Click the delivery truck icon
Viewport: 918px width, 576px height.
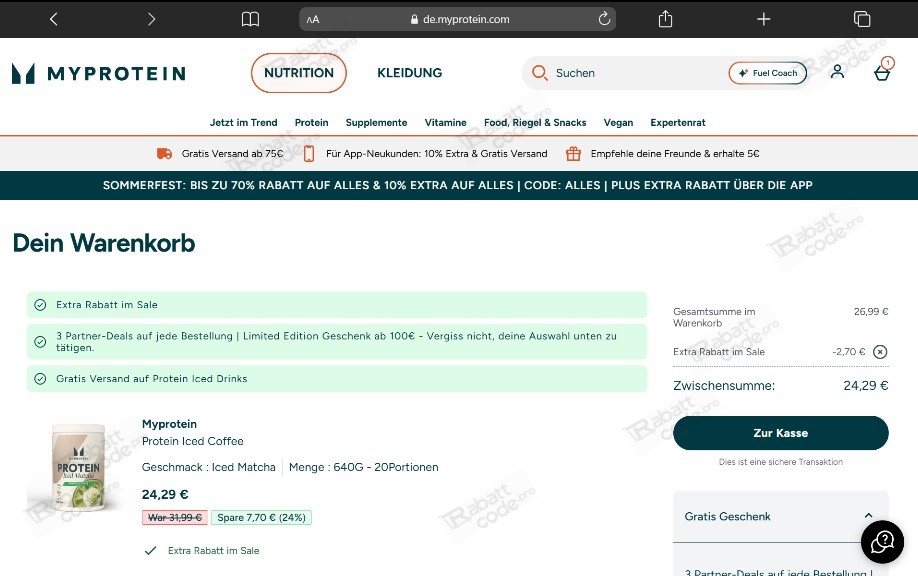(165, 153)
